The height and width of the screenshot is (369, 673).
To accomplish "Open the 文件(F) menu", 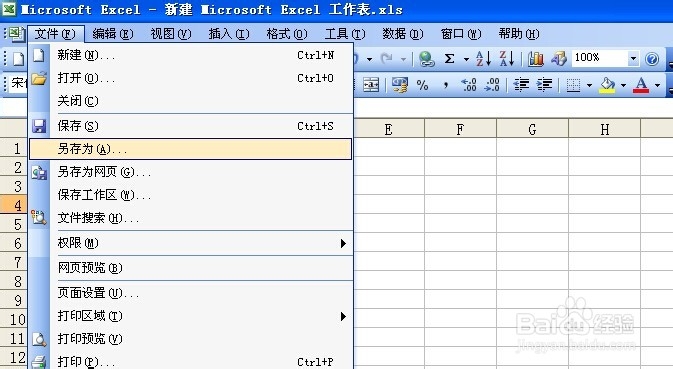I will coord(55,33).
